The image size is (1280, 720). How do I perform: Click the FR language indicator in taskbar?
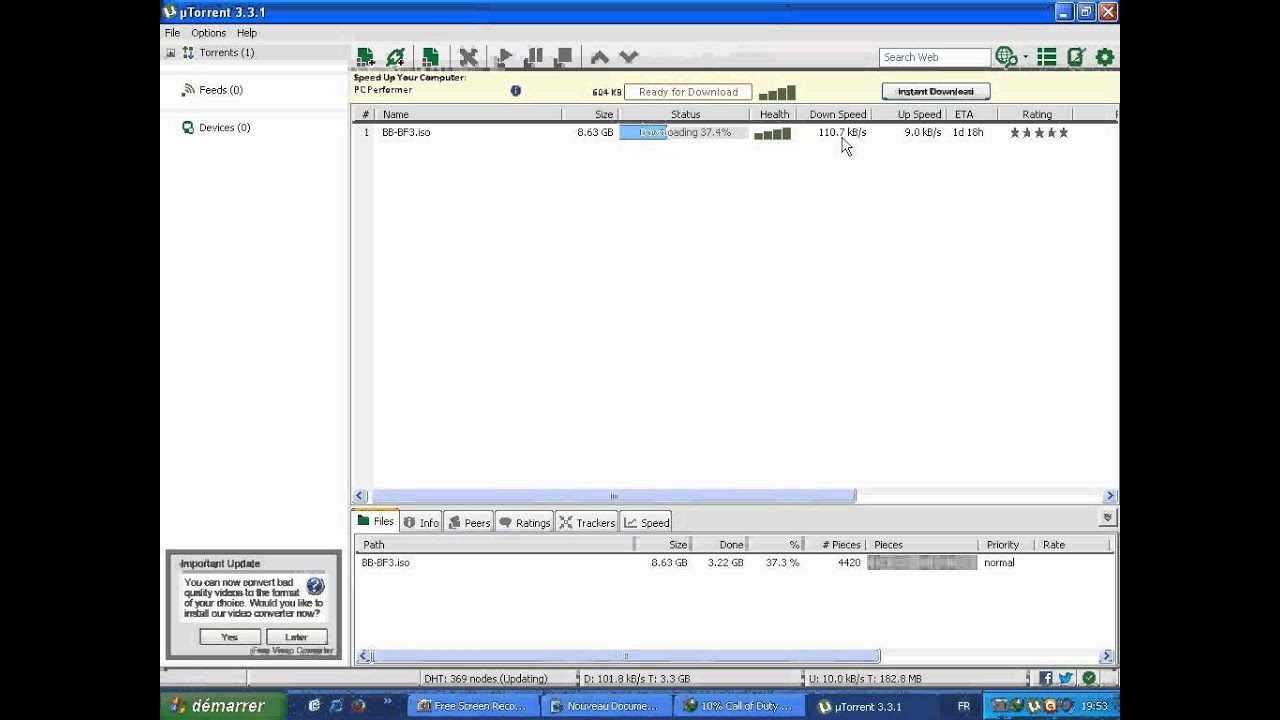[964, 706]
